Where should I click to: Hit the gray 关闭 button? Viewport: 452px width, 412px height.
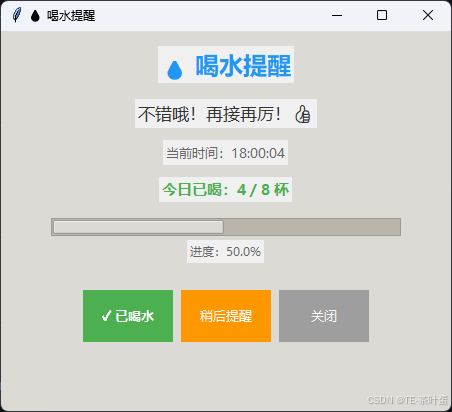[x=324, y=316]
